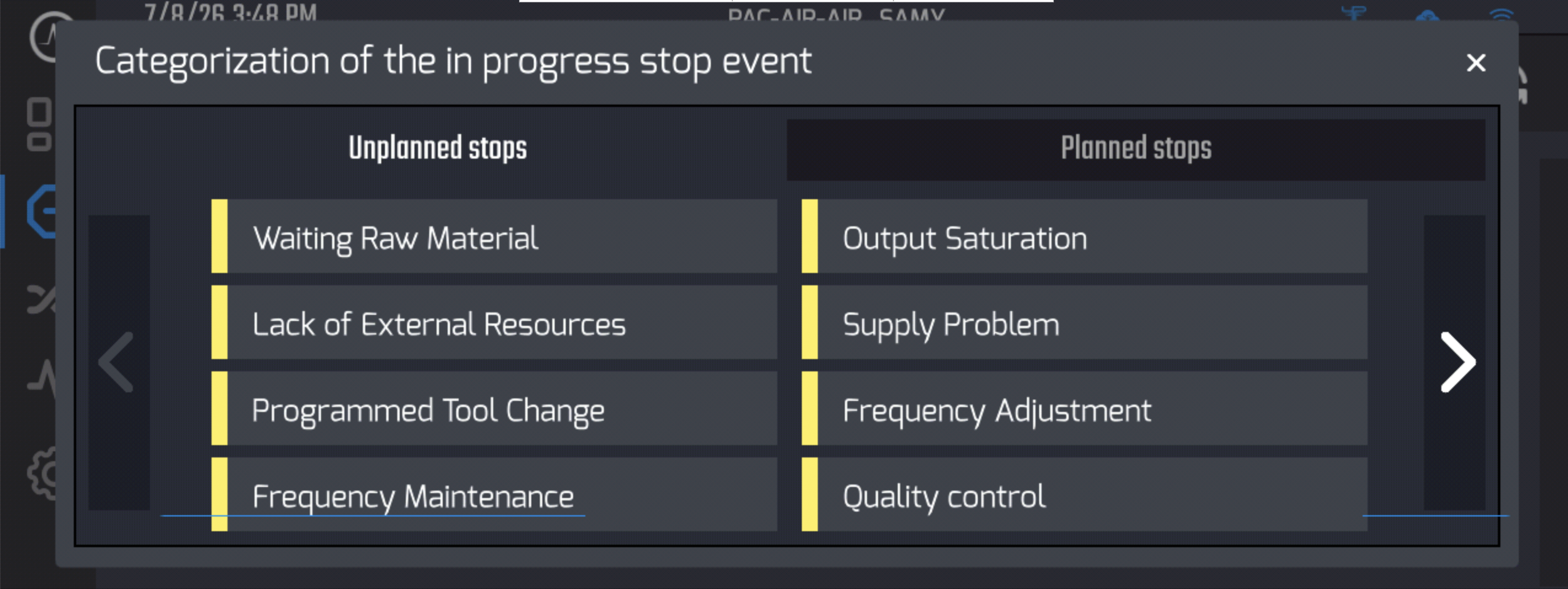Go to next page of stop reasons
The height and width of the screenshot is (589, 1568).
pyautogui.click(x=1455, y=363)
